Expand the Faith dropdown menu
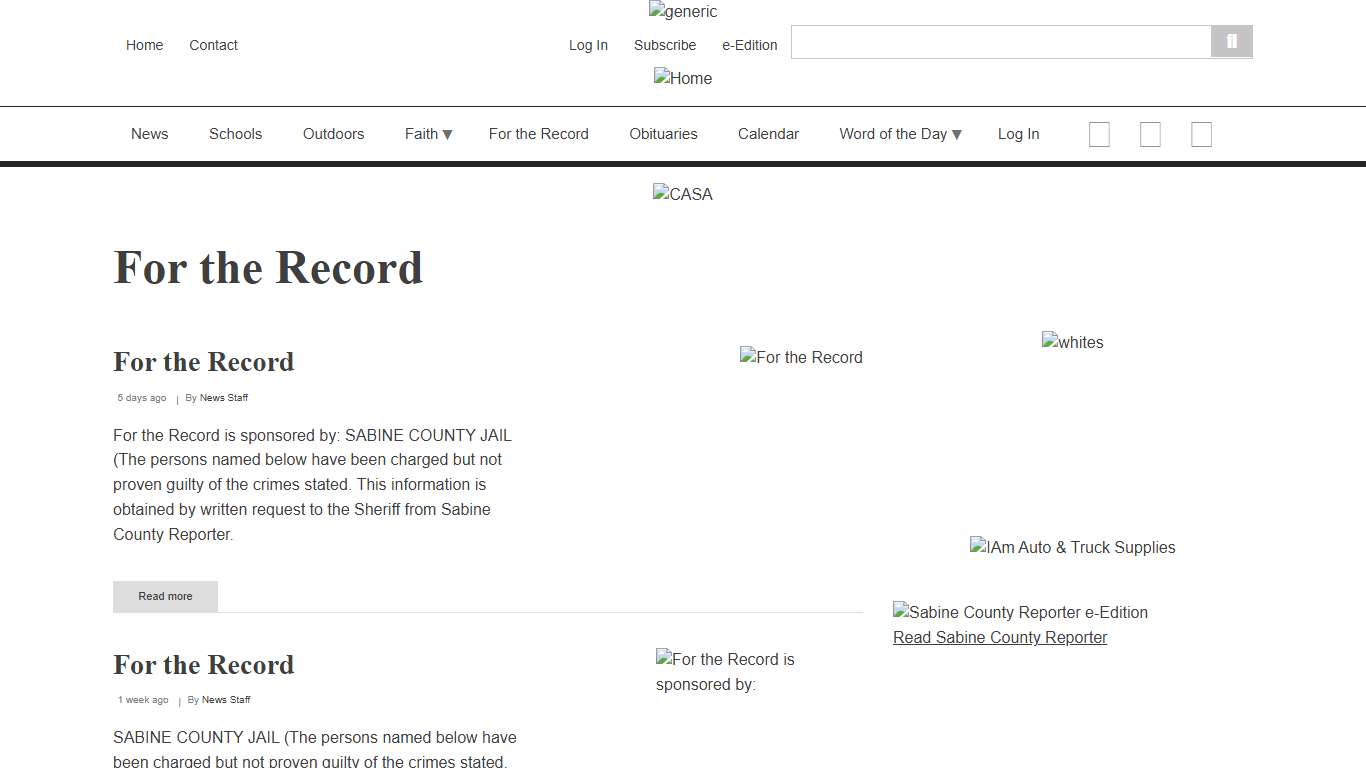 [x=427, y=134]
